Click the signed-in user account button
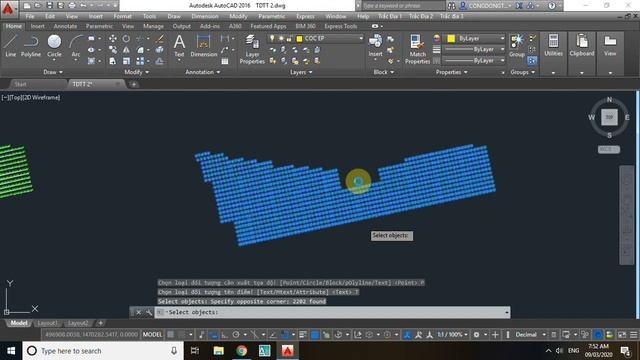 (487, 6)
